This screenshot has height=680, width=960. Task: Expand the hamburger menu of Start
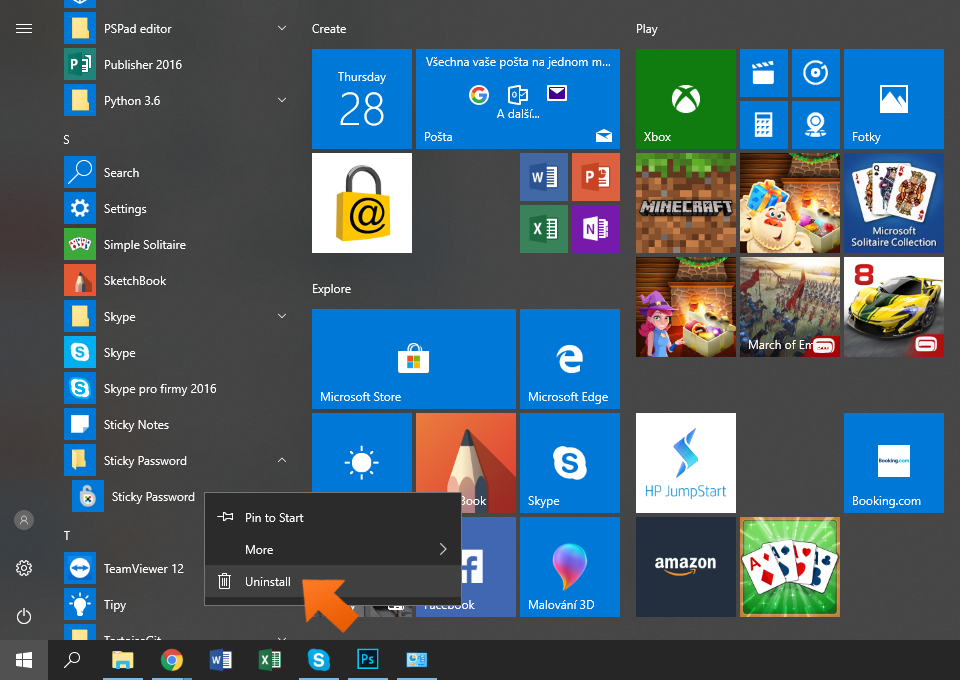coord(24,29)
